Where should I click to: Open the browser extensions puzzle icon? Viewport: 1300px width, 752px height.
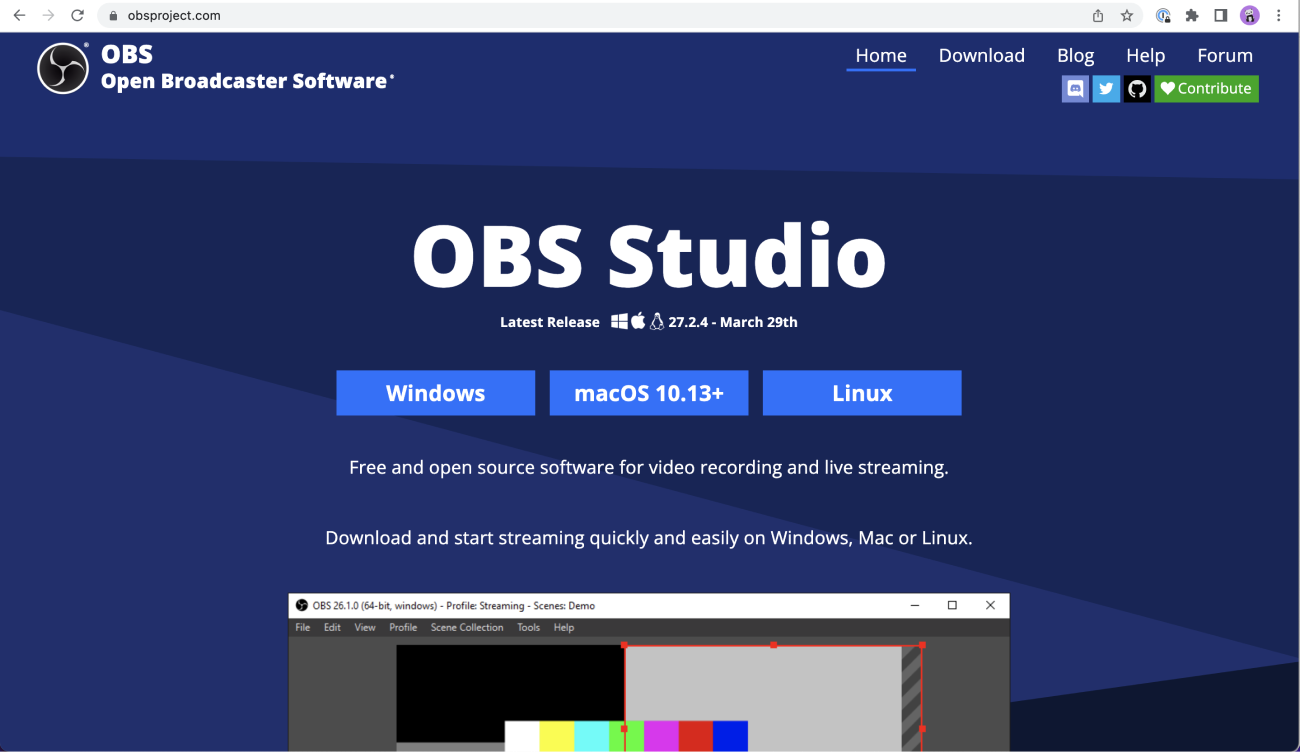click(x=1192, y=15)
